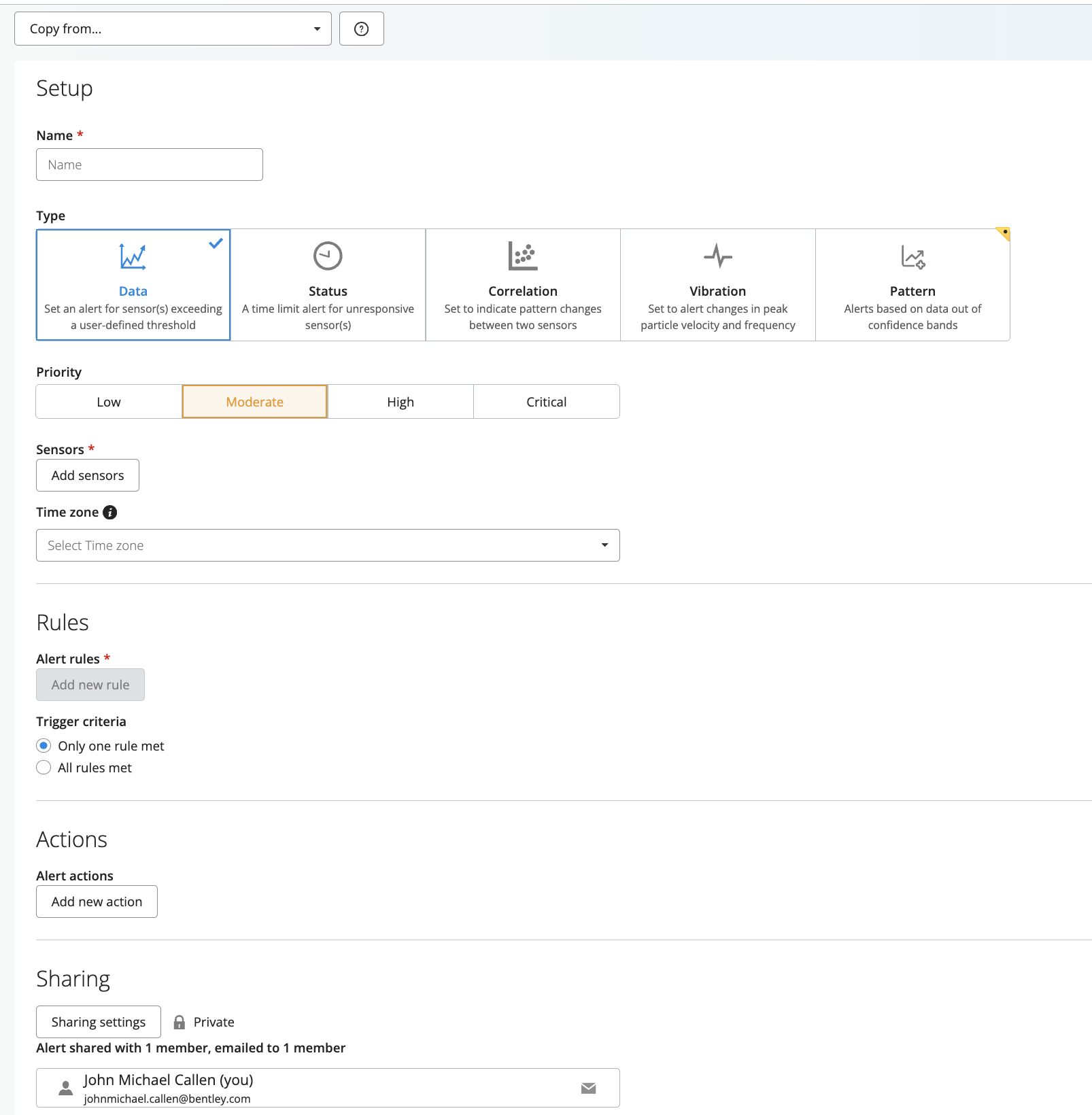Set priority to Critical

tap(546, 402)
